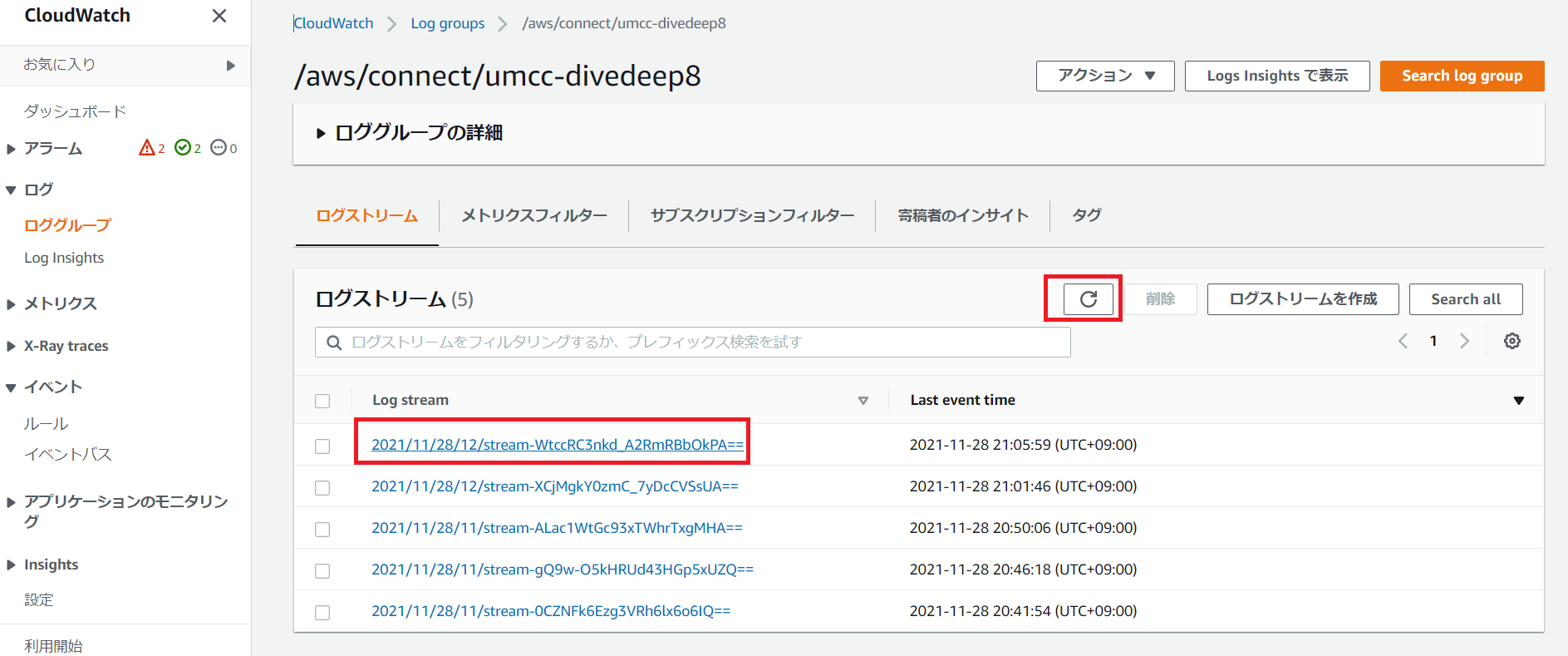Screen dimensions: 1568x656
Task: Click the green OK alarm icon
Action: pyautogui.click(x=183, y=148)
